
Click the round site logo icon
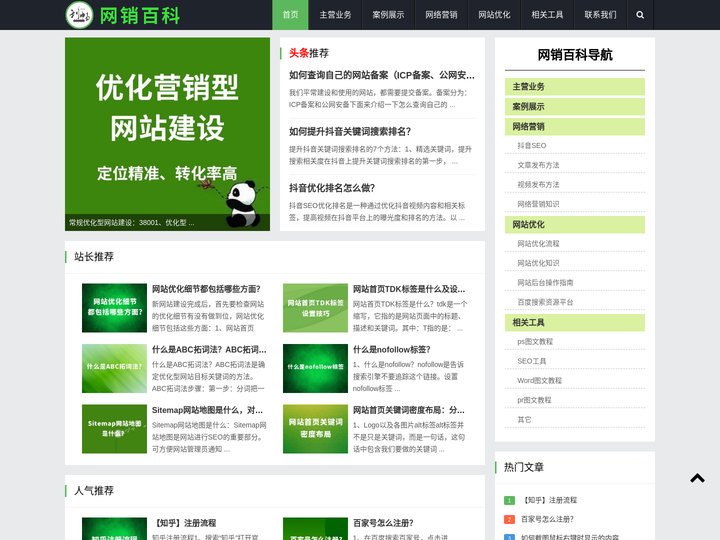(x=79, y=15)
